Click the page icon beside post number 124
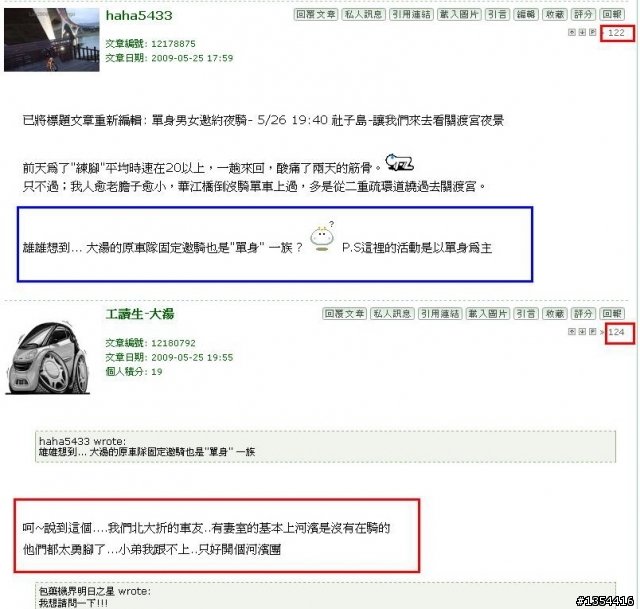Image resolution: width=640 pixels, height=609 pixels. 593,331
